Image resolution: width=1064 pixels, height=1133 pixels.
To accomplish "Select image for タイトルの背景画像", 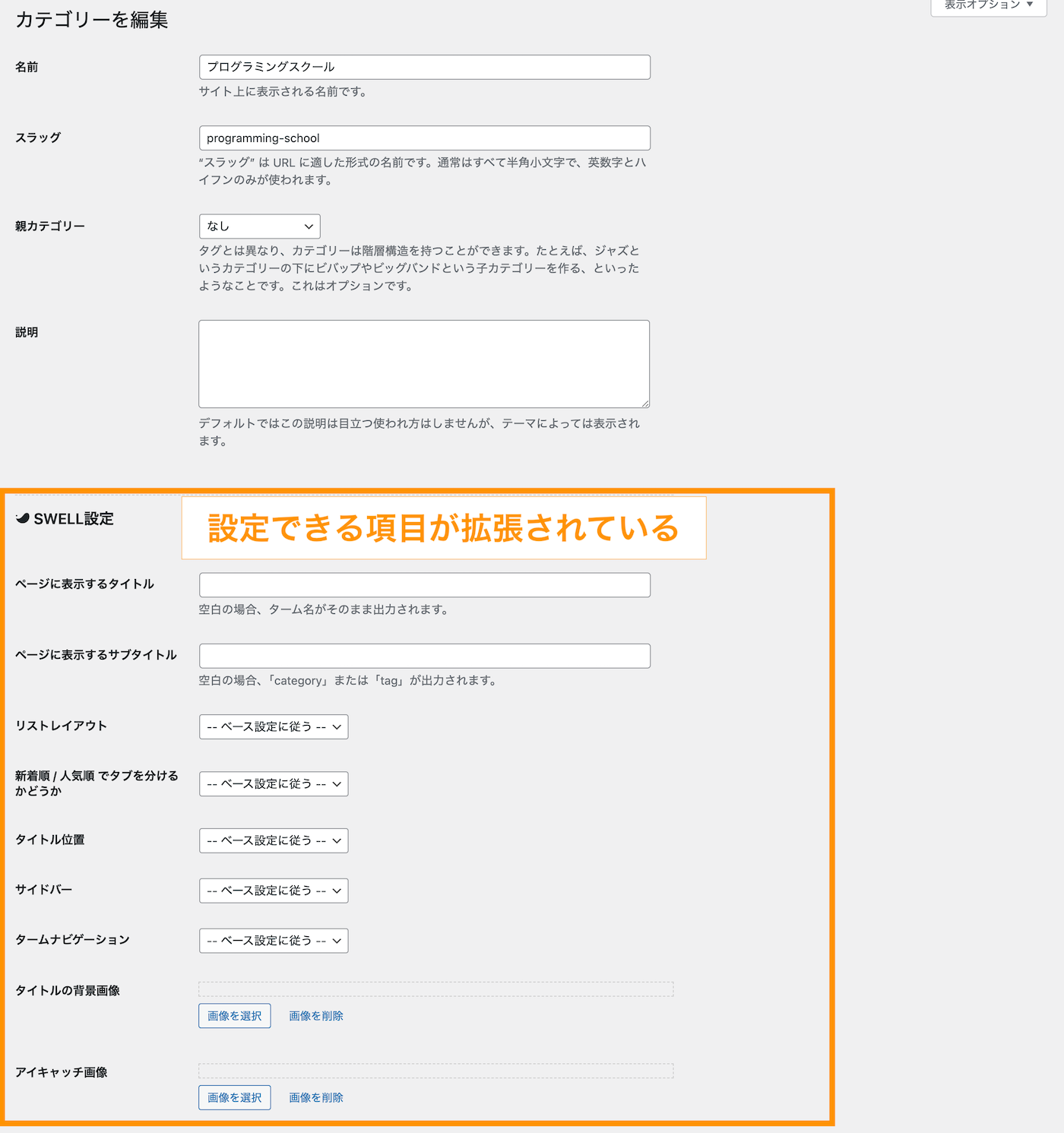I will pyautogui.click(x=235, y=1016).
